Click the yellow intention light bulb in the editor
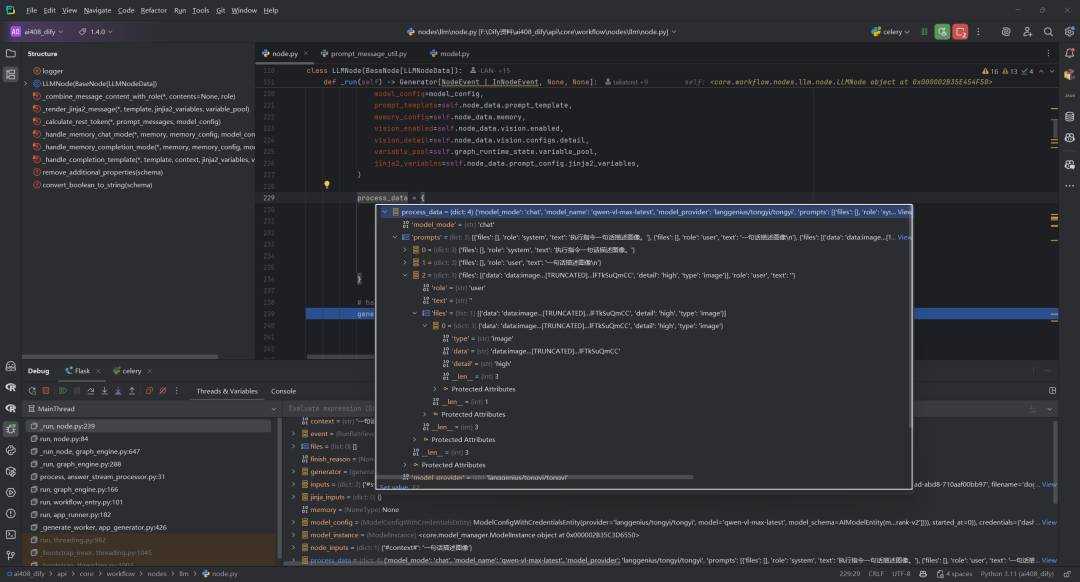This screenshot has height=582, width=1080. pos(326,185)
